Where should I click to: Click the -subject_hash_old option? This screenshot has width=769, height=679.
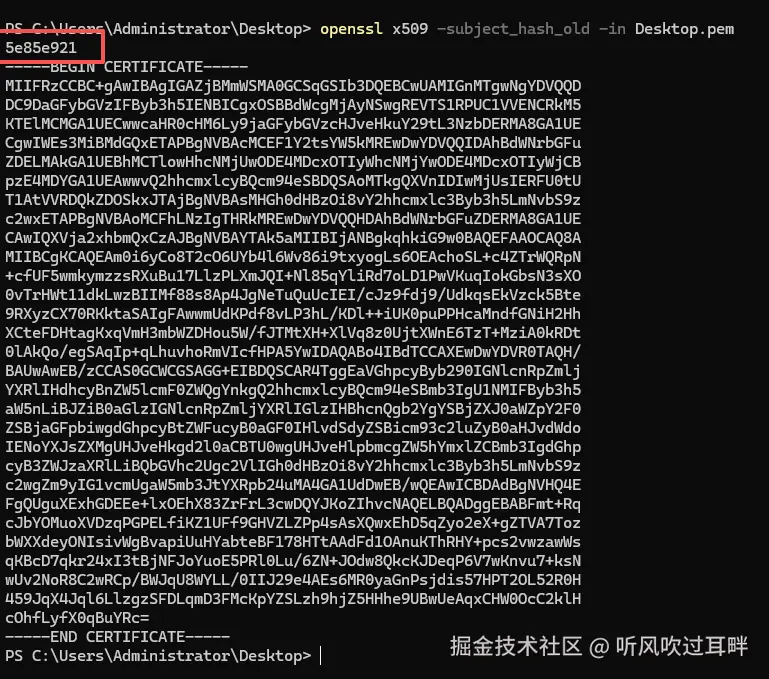pyautogui.click(x=513, y=29)
